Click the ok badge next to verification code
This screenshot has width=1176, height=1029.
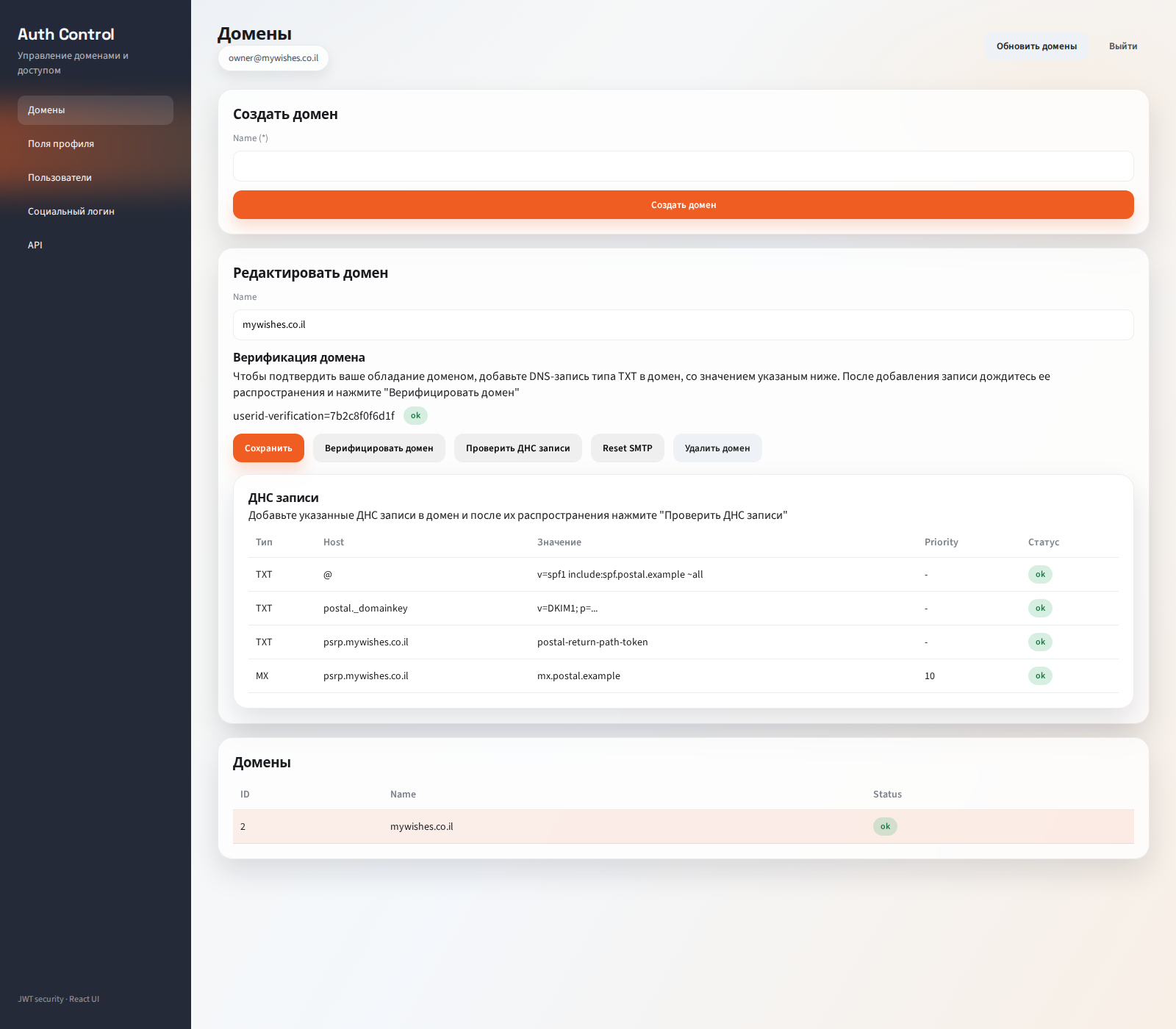point(415,416)
